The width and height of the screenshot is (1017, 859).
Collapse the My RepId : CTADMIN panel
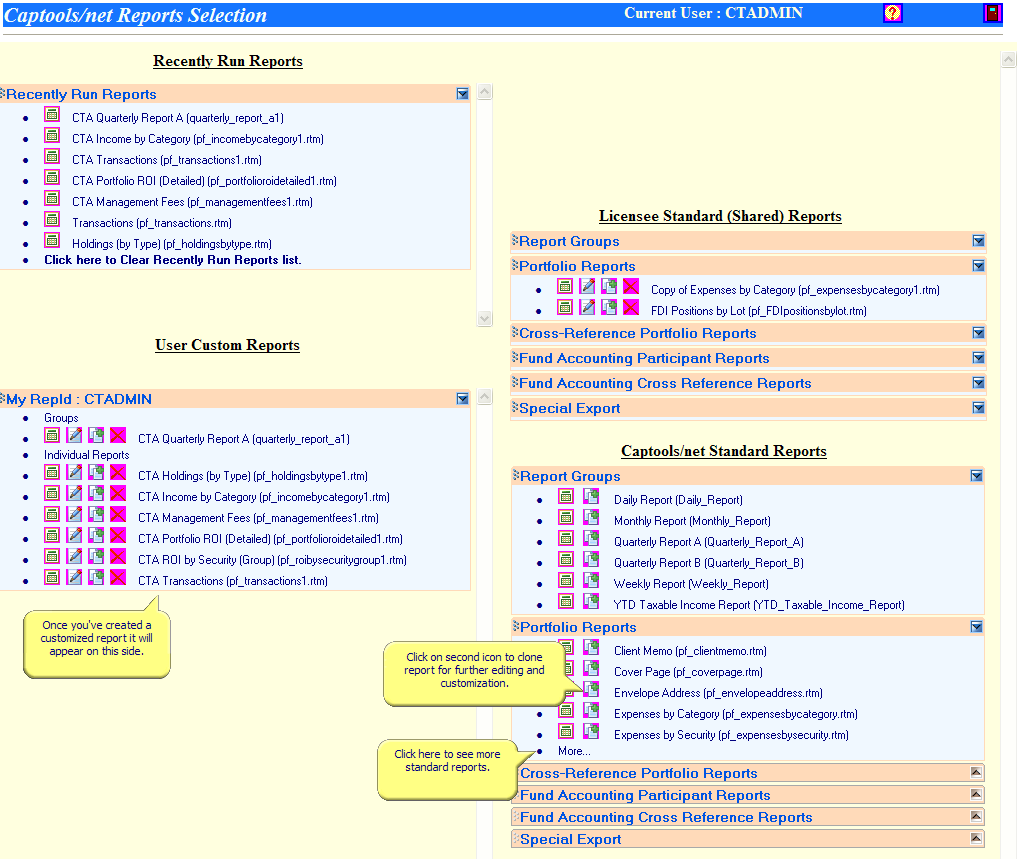click(x=462, y=399)
